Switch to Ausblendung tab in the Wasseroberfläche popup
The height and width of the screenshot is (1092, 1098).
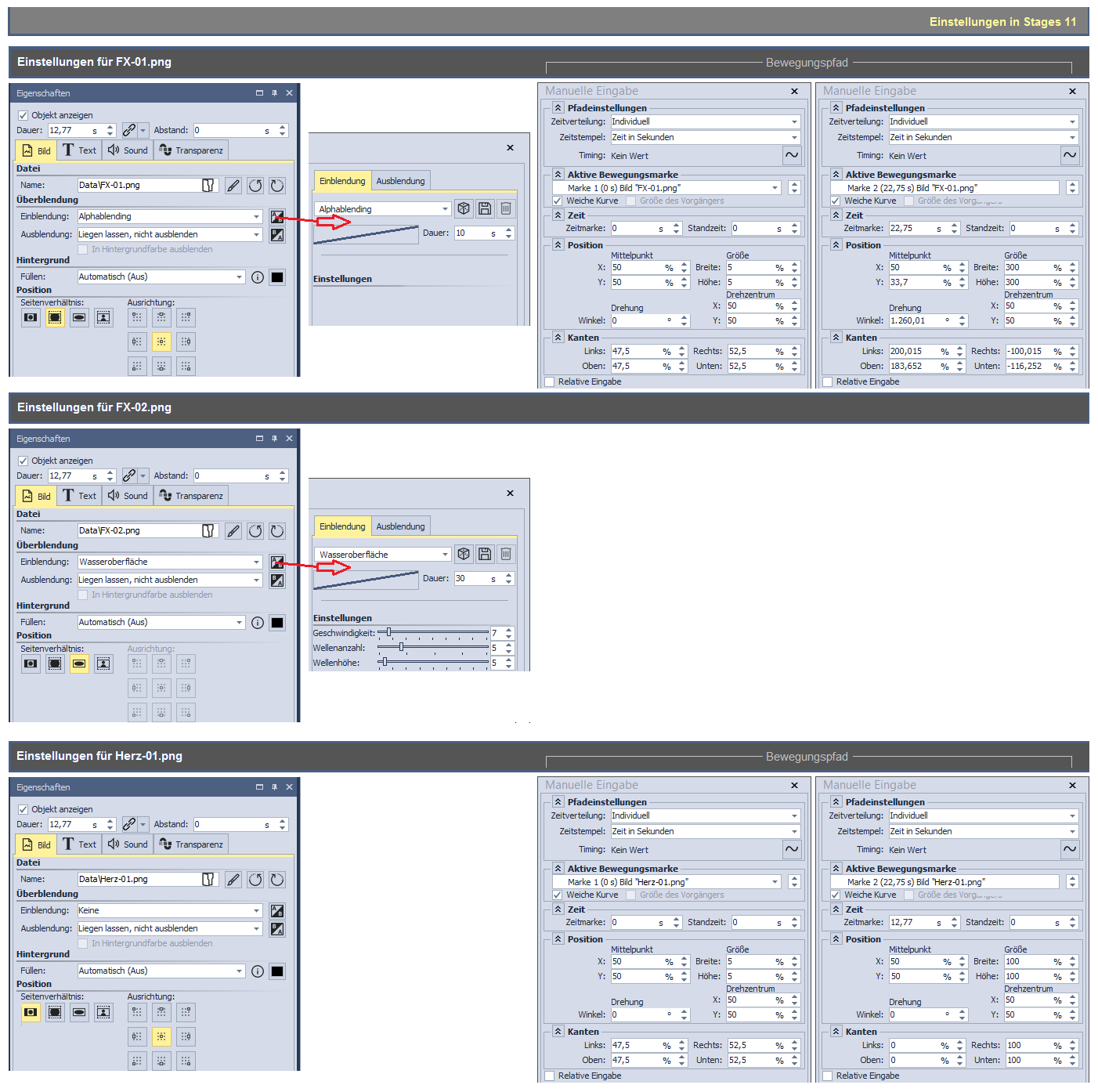click(400, 526)
